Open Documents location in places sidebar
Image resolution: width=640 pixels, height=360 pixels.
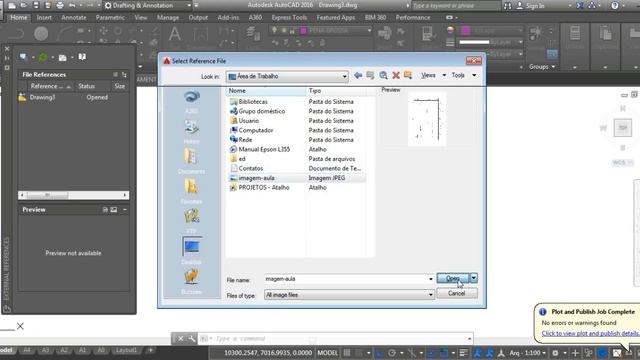[x=191, y=162]
